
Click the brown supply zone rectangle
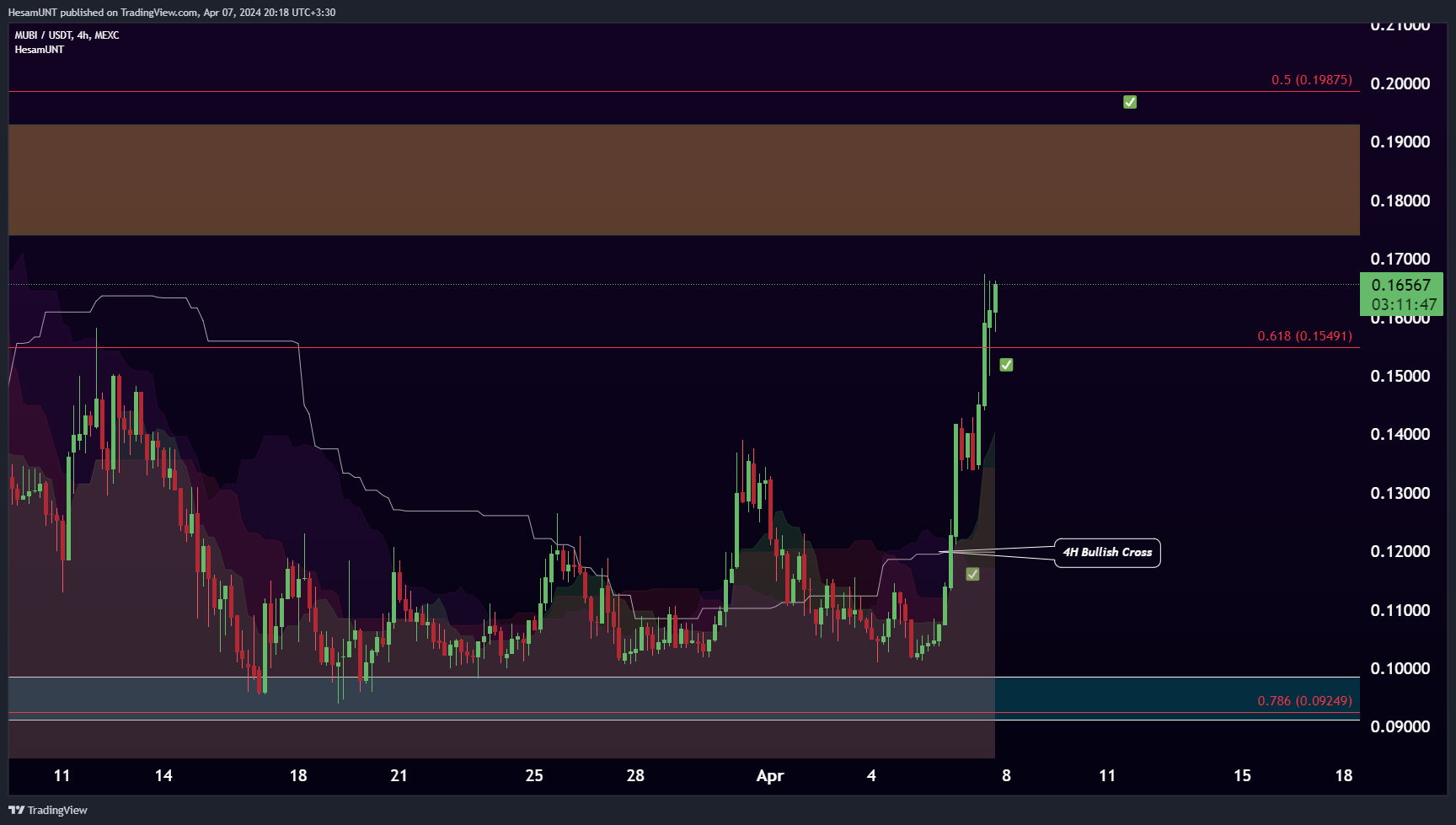click(684, 179)
